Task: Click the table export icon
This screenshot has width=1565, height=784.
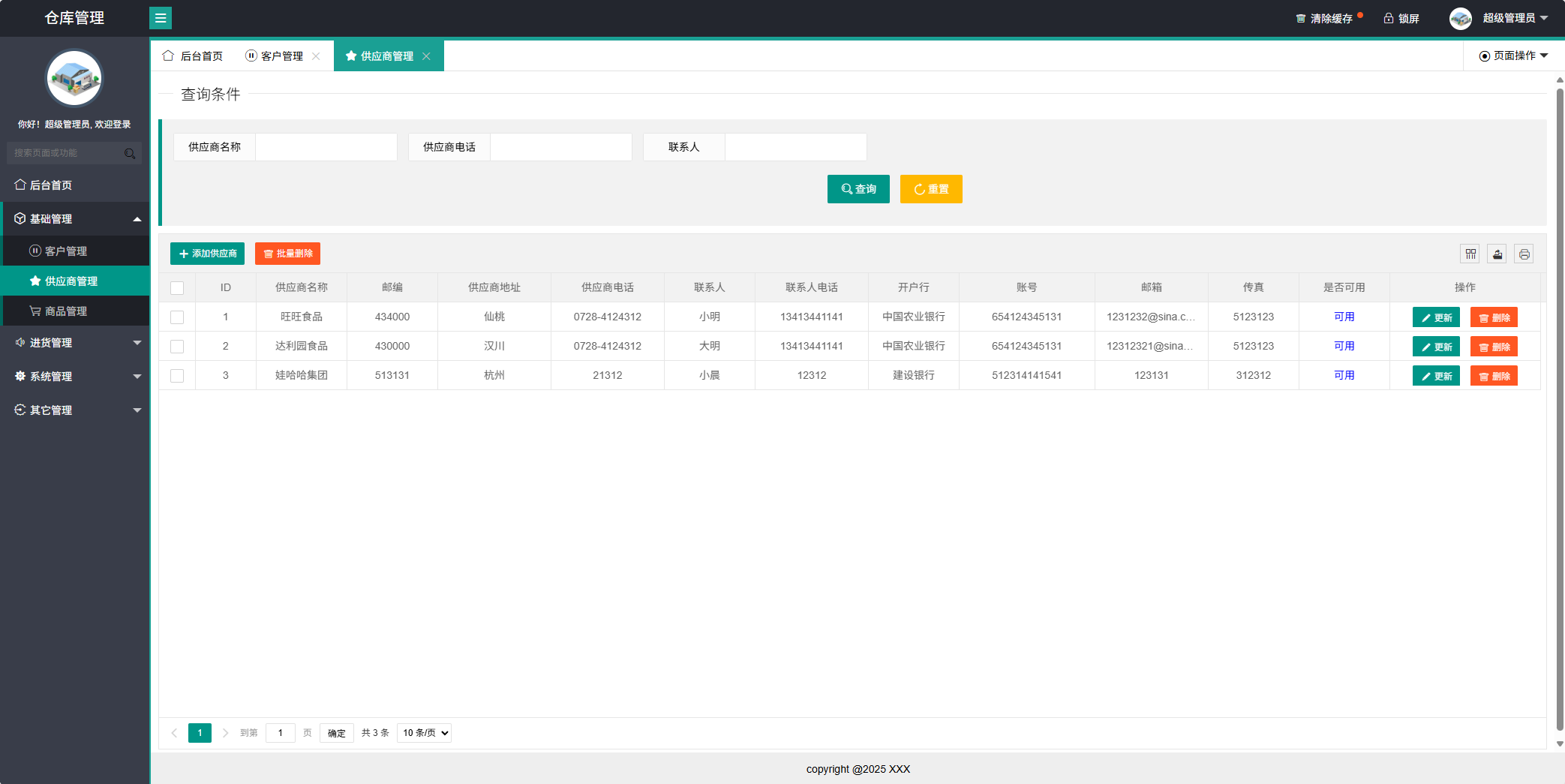Action: pyautogui.click(x=1497, y=254)
